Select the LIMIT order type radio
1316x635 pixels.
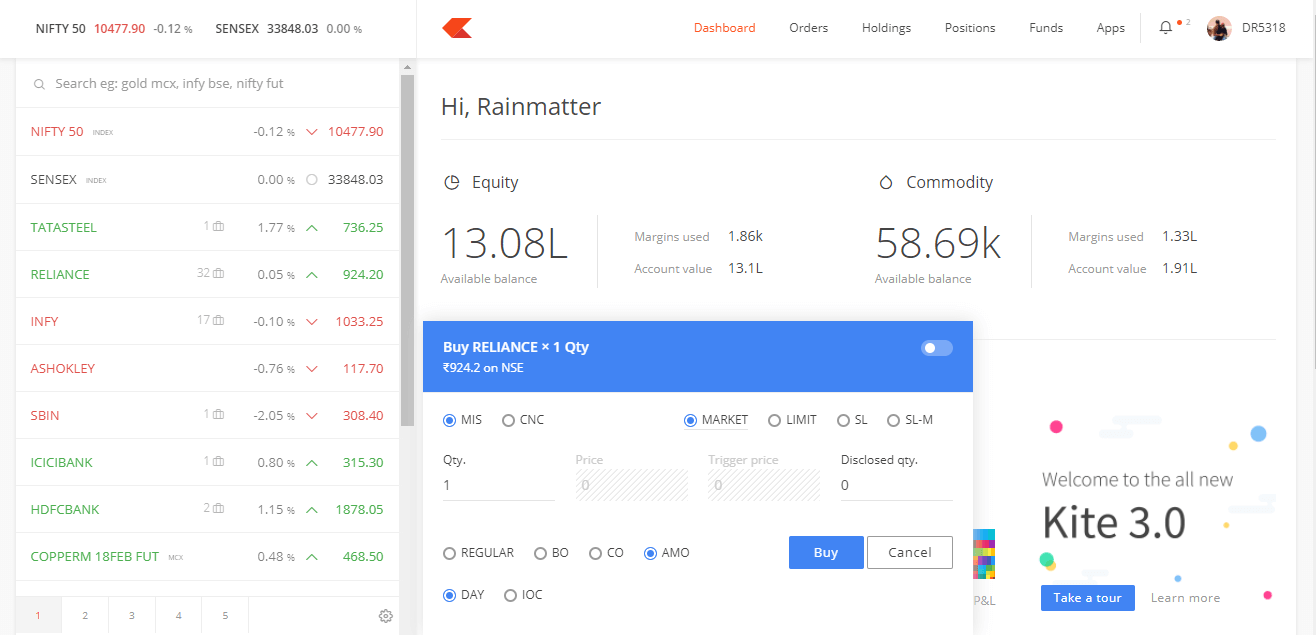774,420
